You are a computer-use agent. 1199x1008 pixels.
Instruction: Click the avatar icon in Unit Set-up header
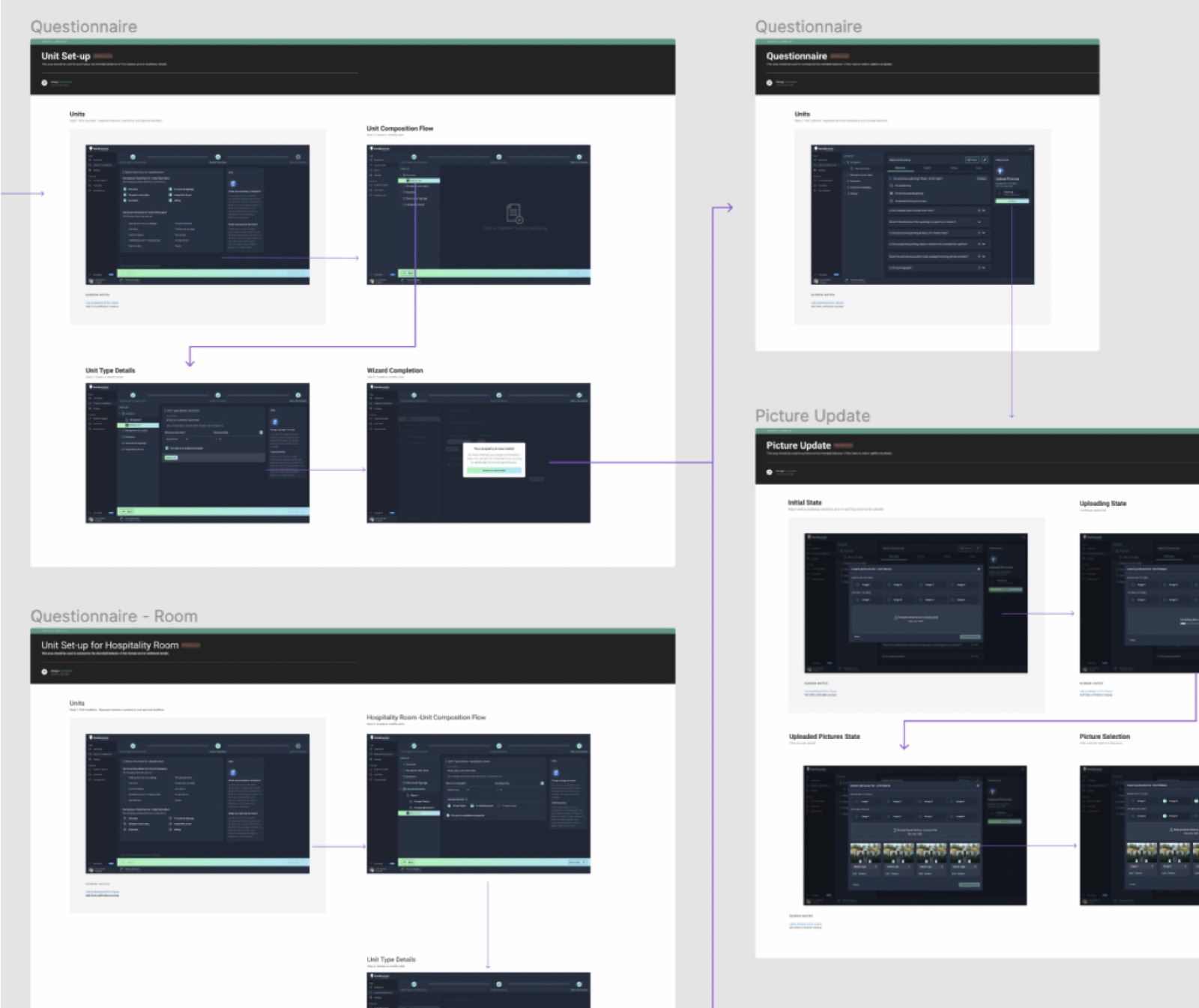[44, 83]
